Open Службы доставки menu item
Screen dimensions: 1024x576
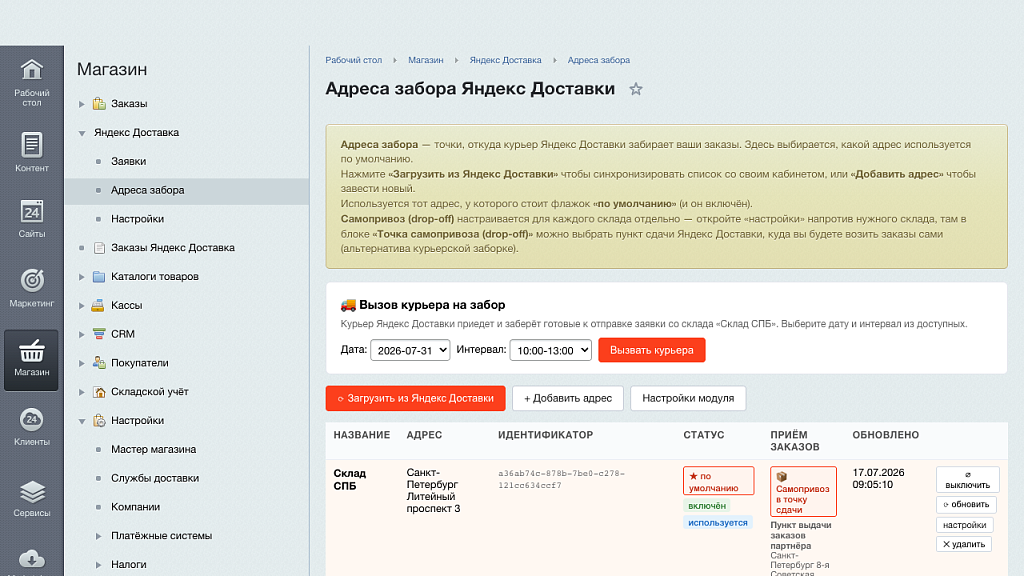pyautogui.click(x=155, y=478)
